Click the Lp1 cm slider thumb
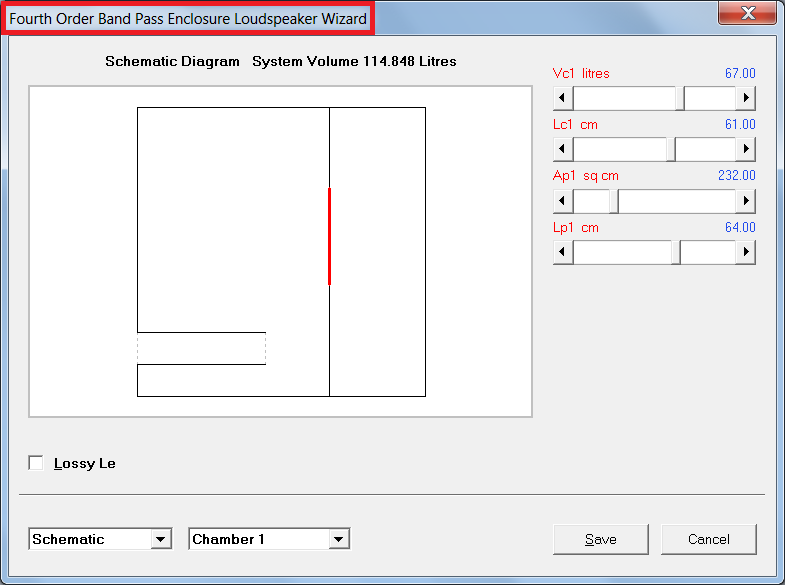 tap(676, 252)
